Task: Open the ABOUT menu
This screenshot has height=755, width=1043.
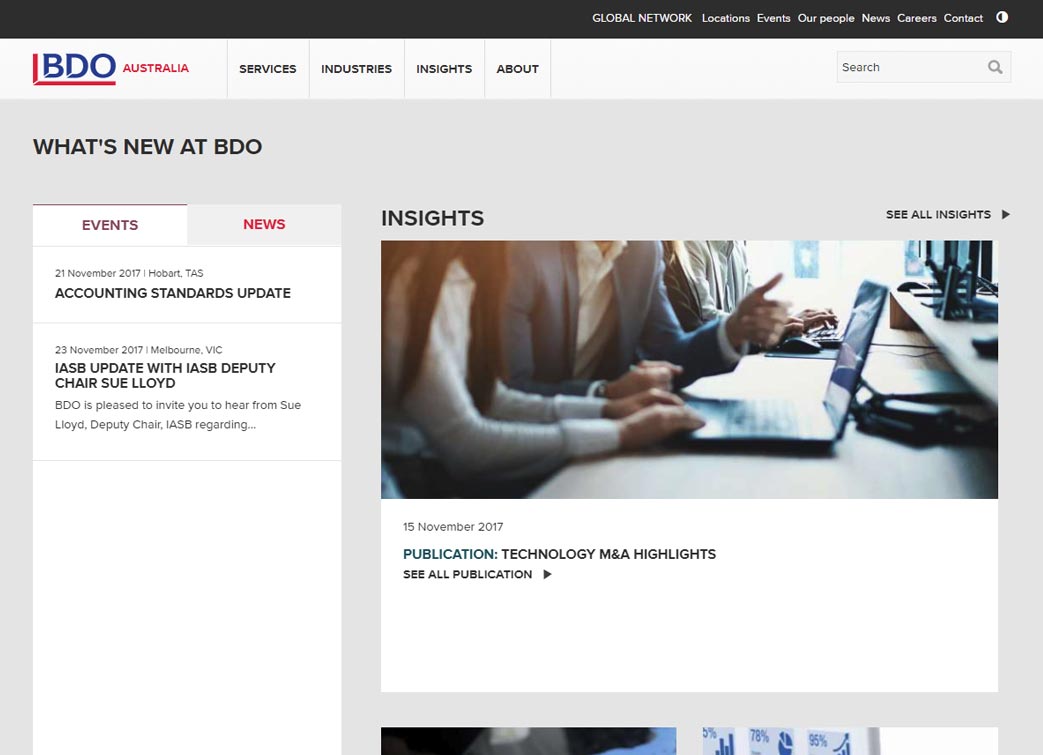Action: [x=517, y=68]
